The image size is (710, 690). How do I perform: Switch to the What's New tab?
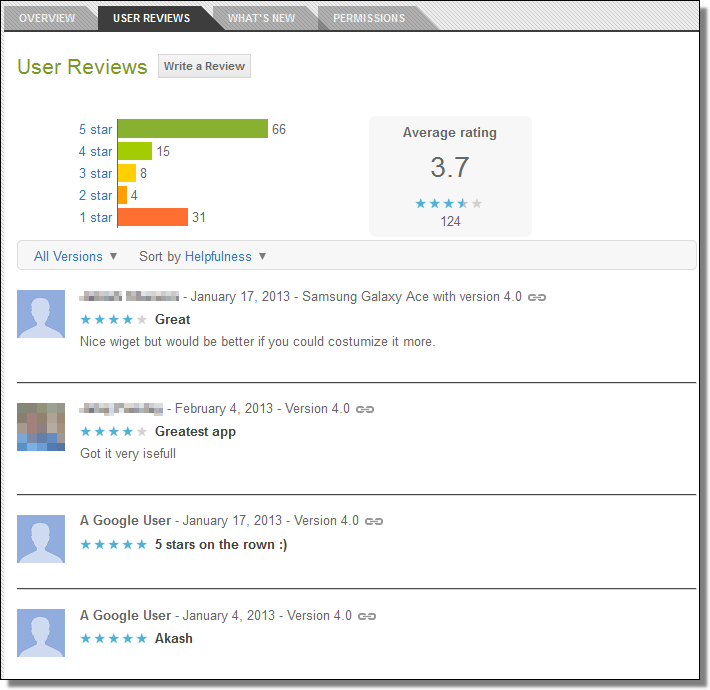tap(261, 18)
